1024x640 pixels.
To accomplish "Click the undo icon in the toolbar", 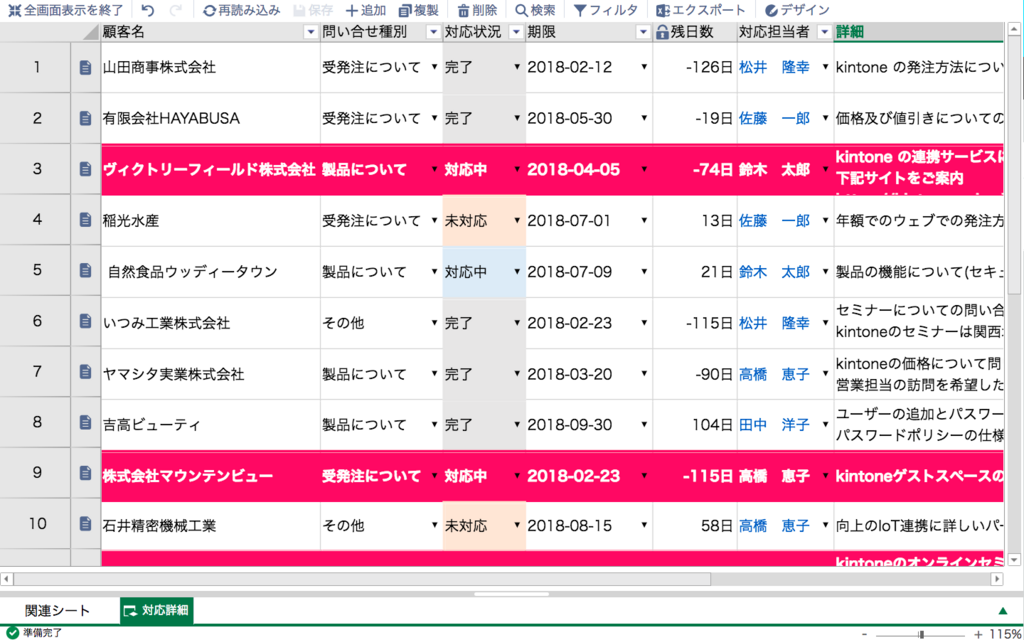I will coord(146,12).
